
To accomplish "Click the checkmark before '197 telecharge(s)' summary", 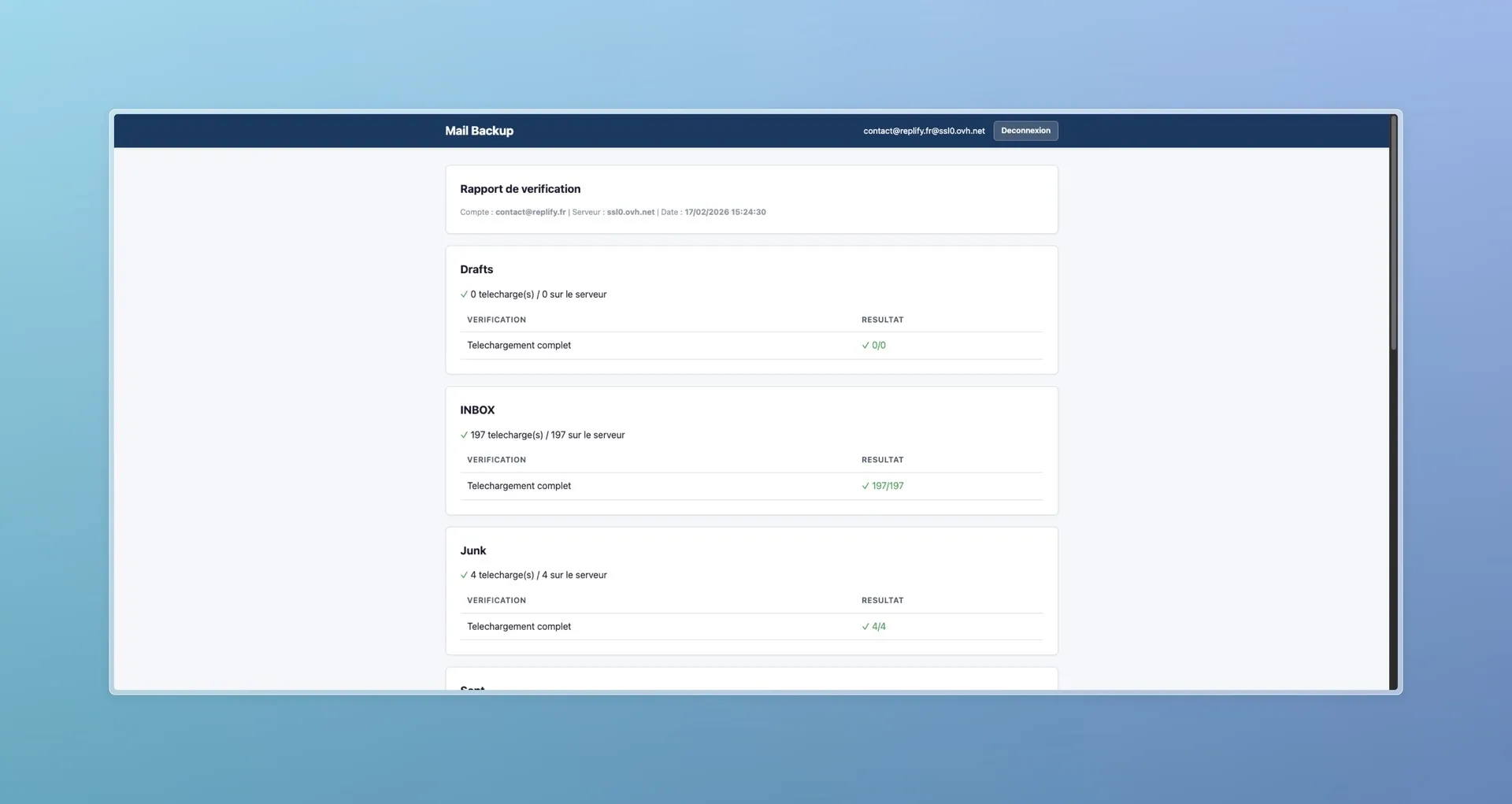I will point(464,435).
